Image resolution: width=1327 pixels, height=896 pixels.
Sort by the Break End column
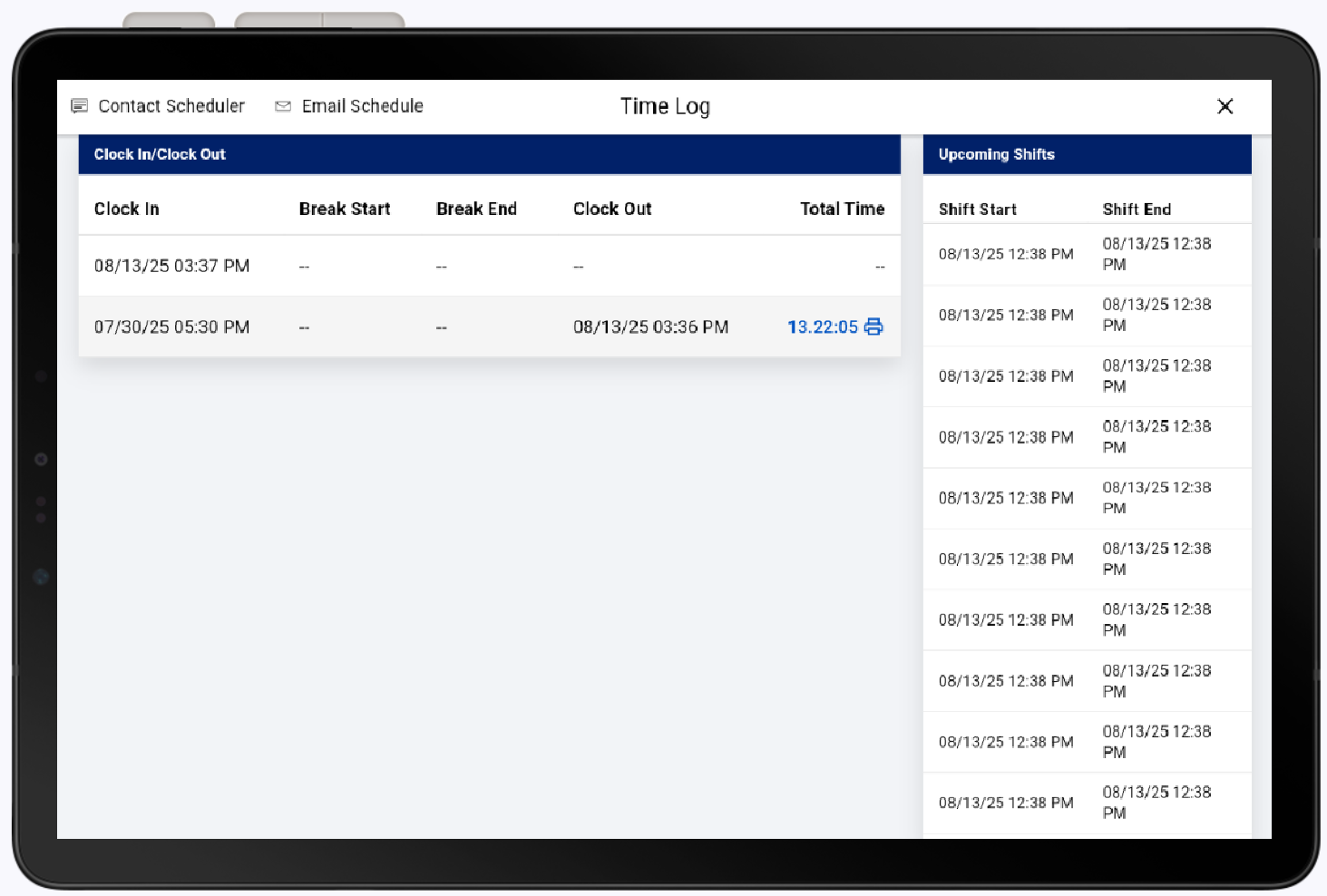476,209
